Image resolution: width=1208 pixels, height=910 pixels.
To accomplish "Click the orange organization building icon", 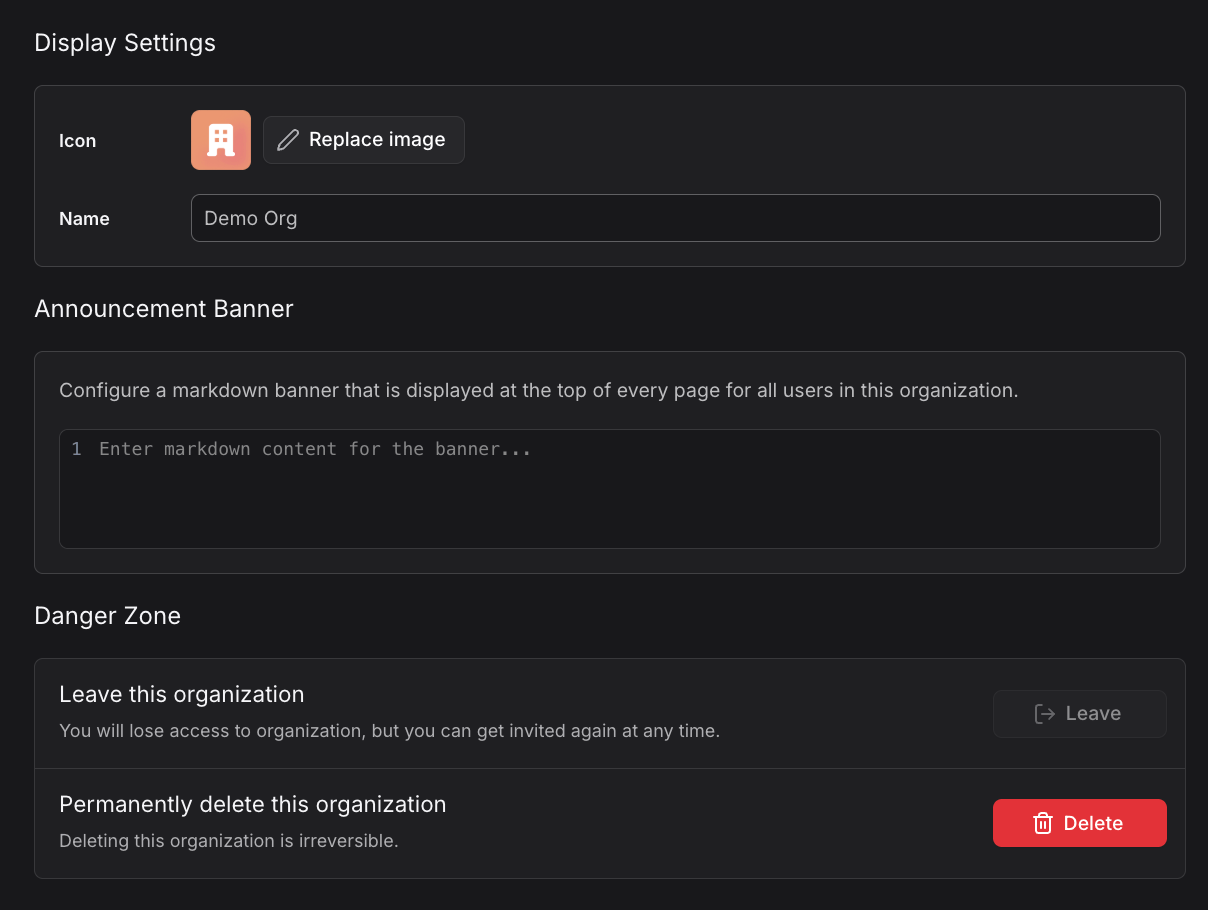I will click(221, 140).
